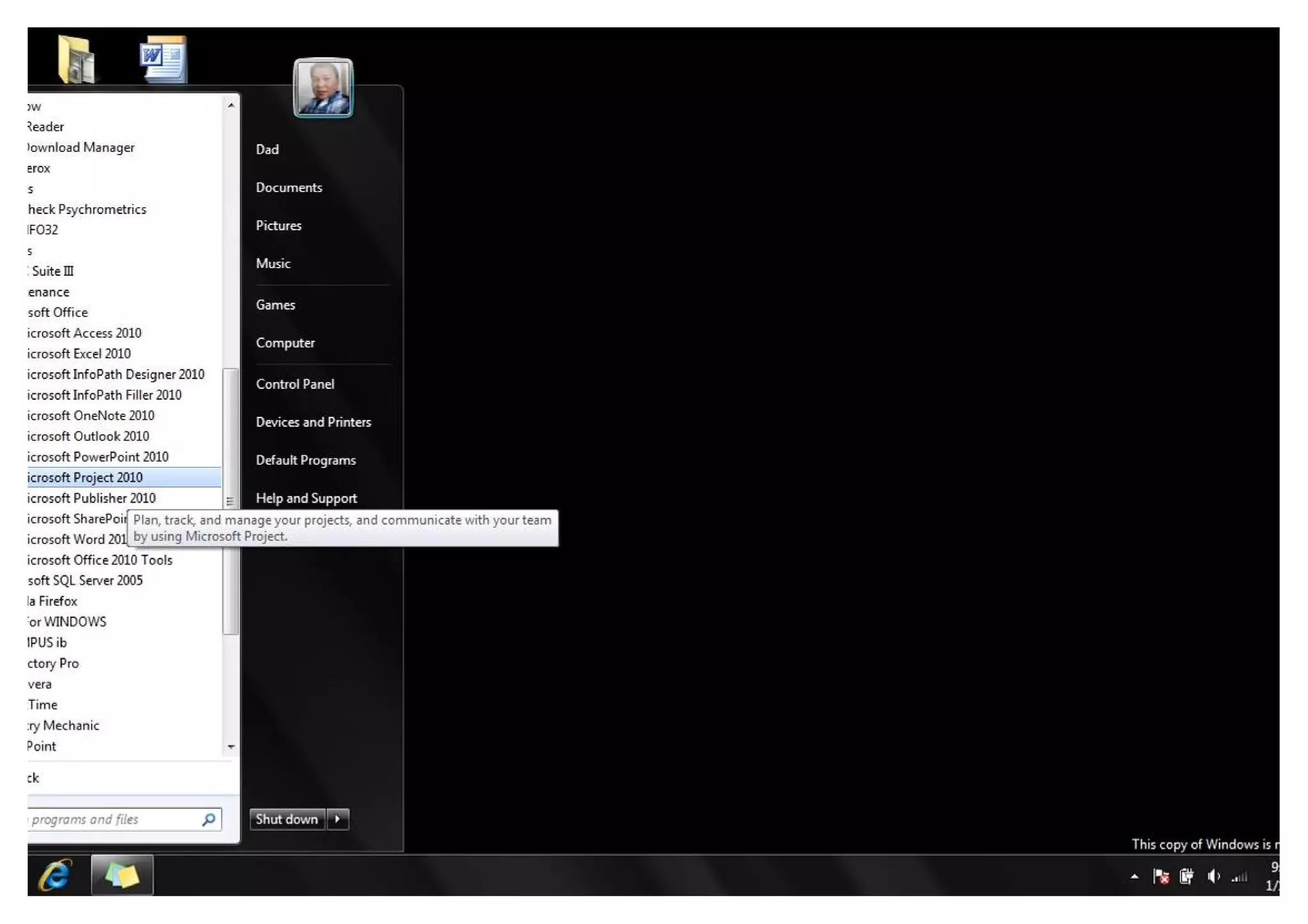Image resolution: width=1308 pixels, height=924 pixels.
Task: Launch Microsoft PowerPoint 2010
Action: pyautogui.click(x=99, y=457)
